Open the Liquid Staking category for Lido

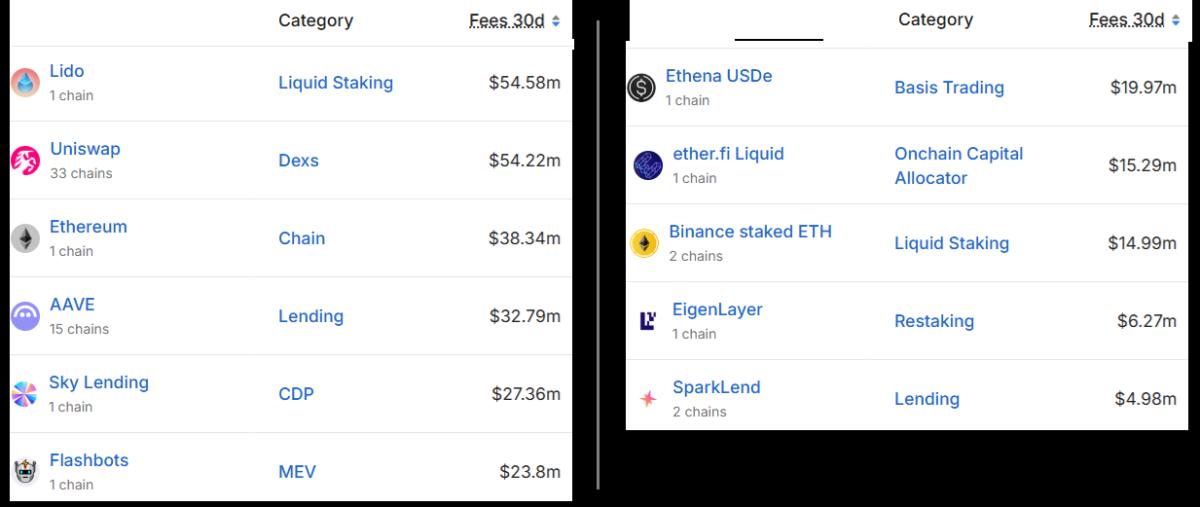(335, 83)
